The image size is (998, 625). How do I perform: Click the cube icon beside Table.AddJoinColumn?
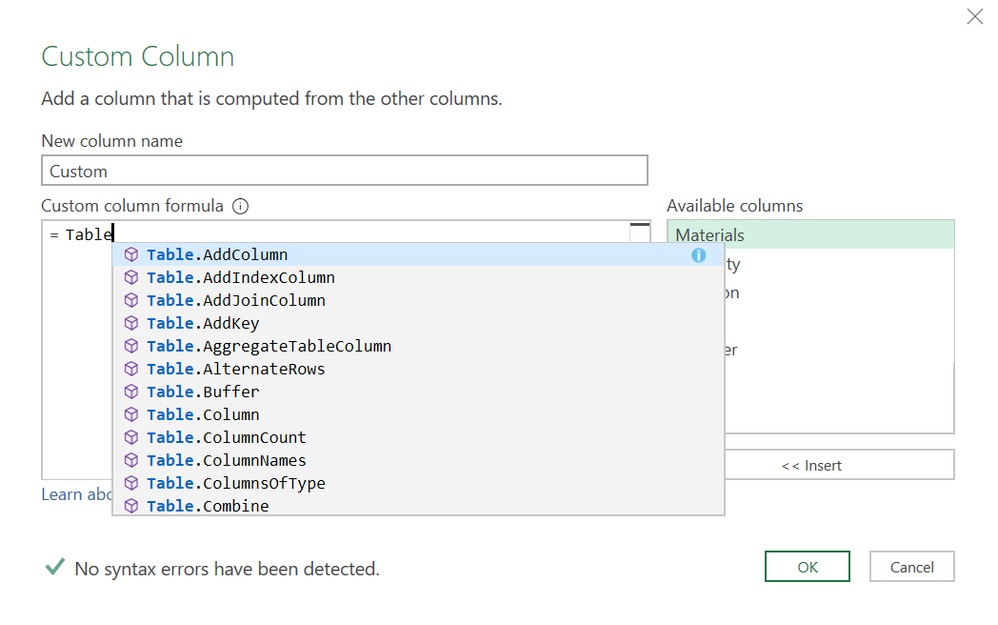[x=131, y=300]
